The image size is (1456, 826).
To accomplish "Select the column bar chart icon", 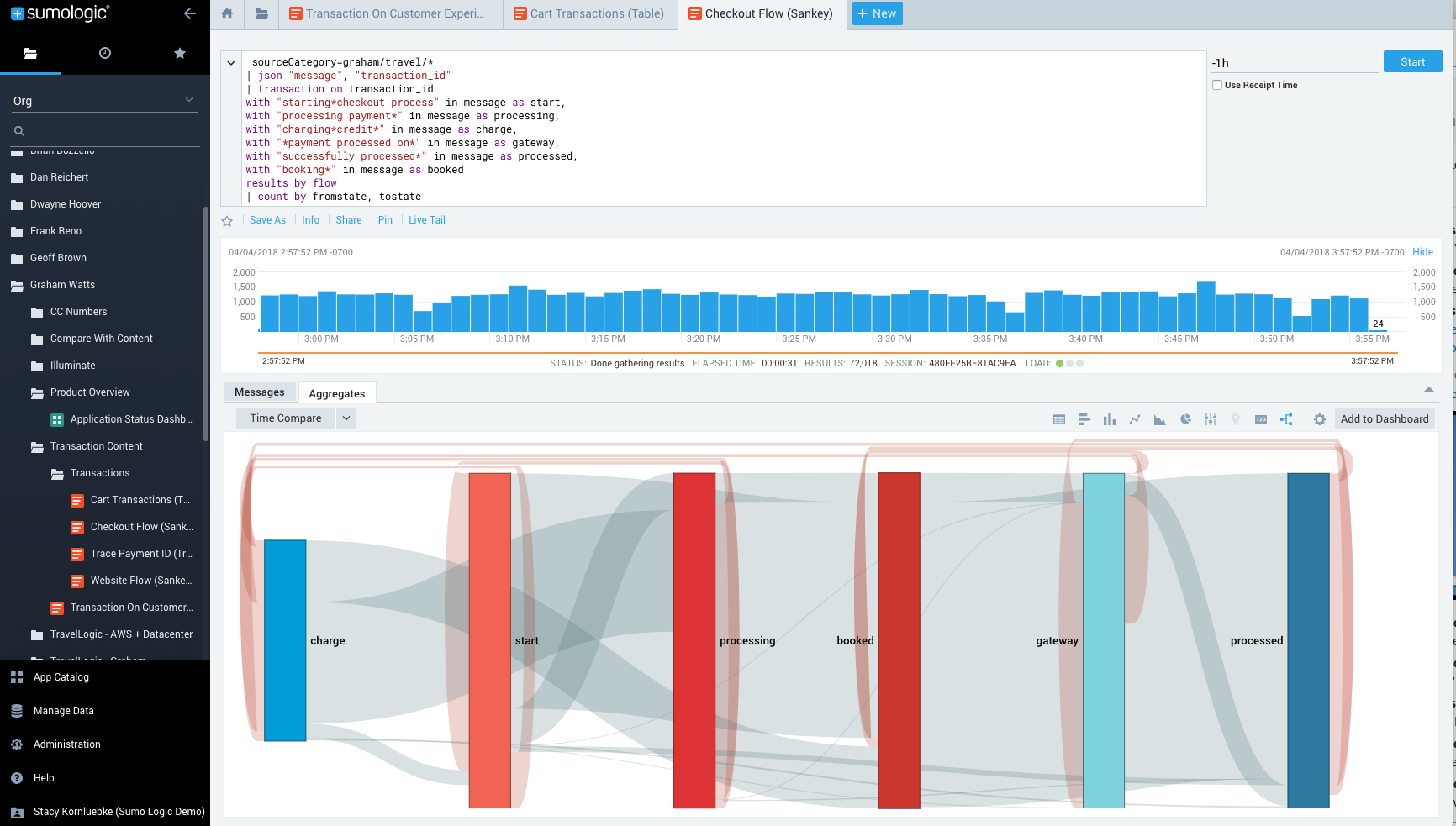I will 1110,419.
